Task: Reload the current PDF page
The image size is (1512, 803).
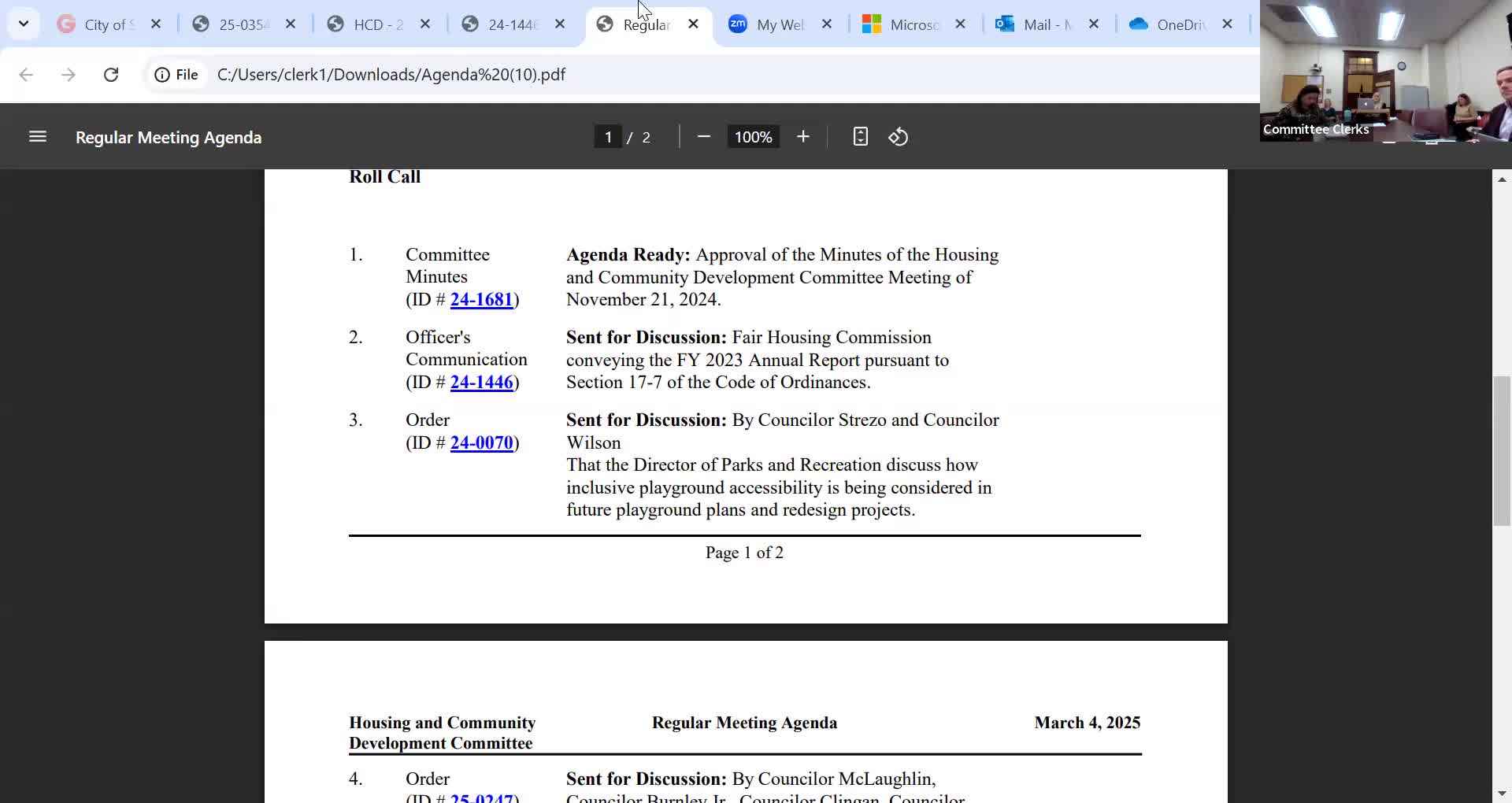Action: point(111,75)
